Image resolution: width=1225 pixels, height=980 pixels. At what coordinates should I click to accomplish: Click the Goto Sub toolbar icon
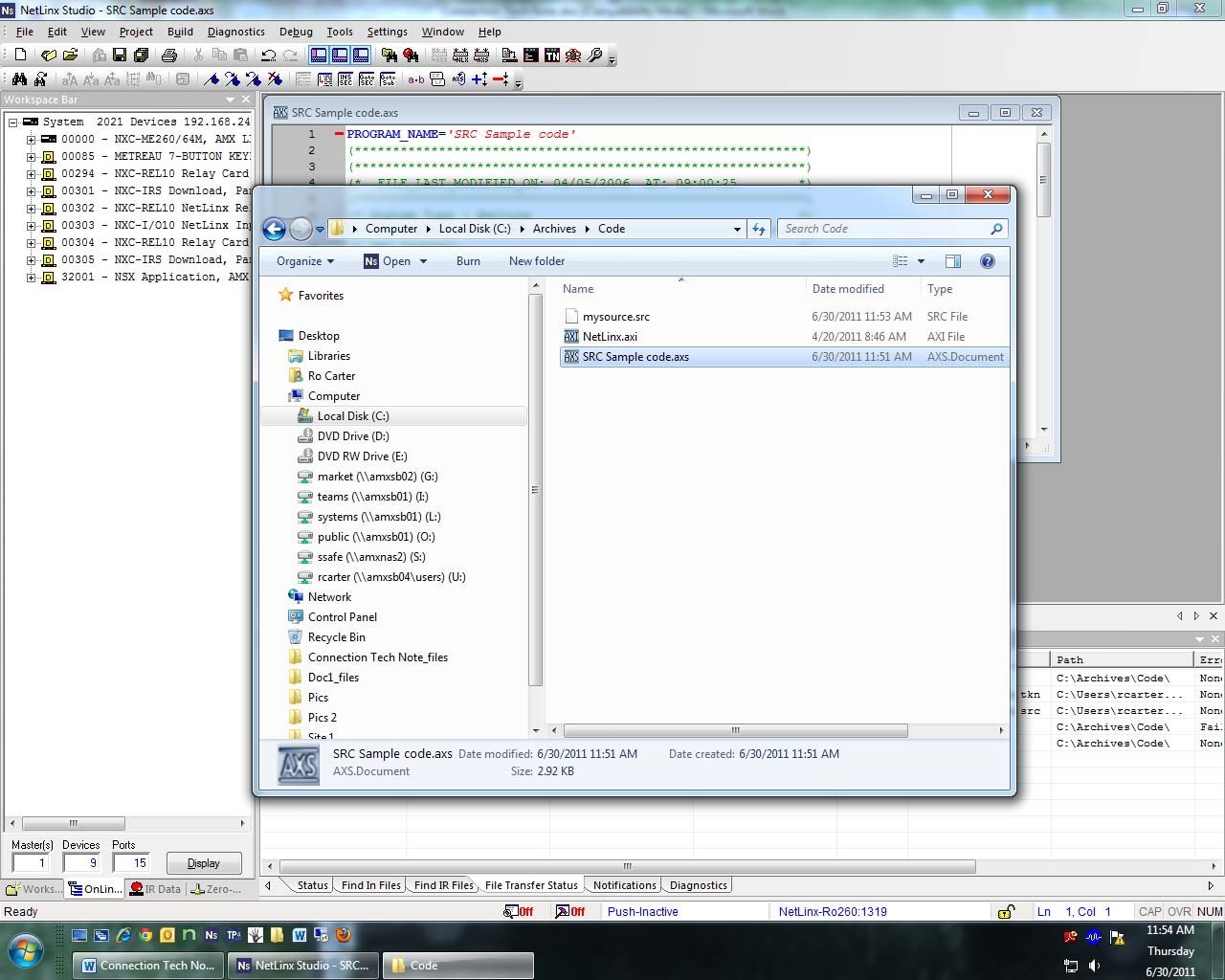[x=388, y=79]
